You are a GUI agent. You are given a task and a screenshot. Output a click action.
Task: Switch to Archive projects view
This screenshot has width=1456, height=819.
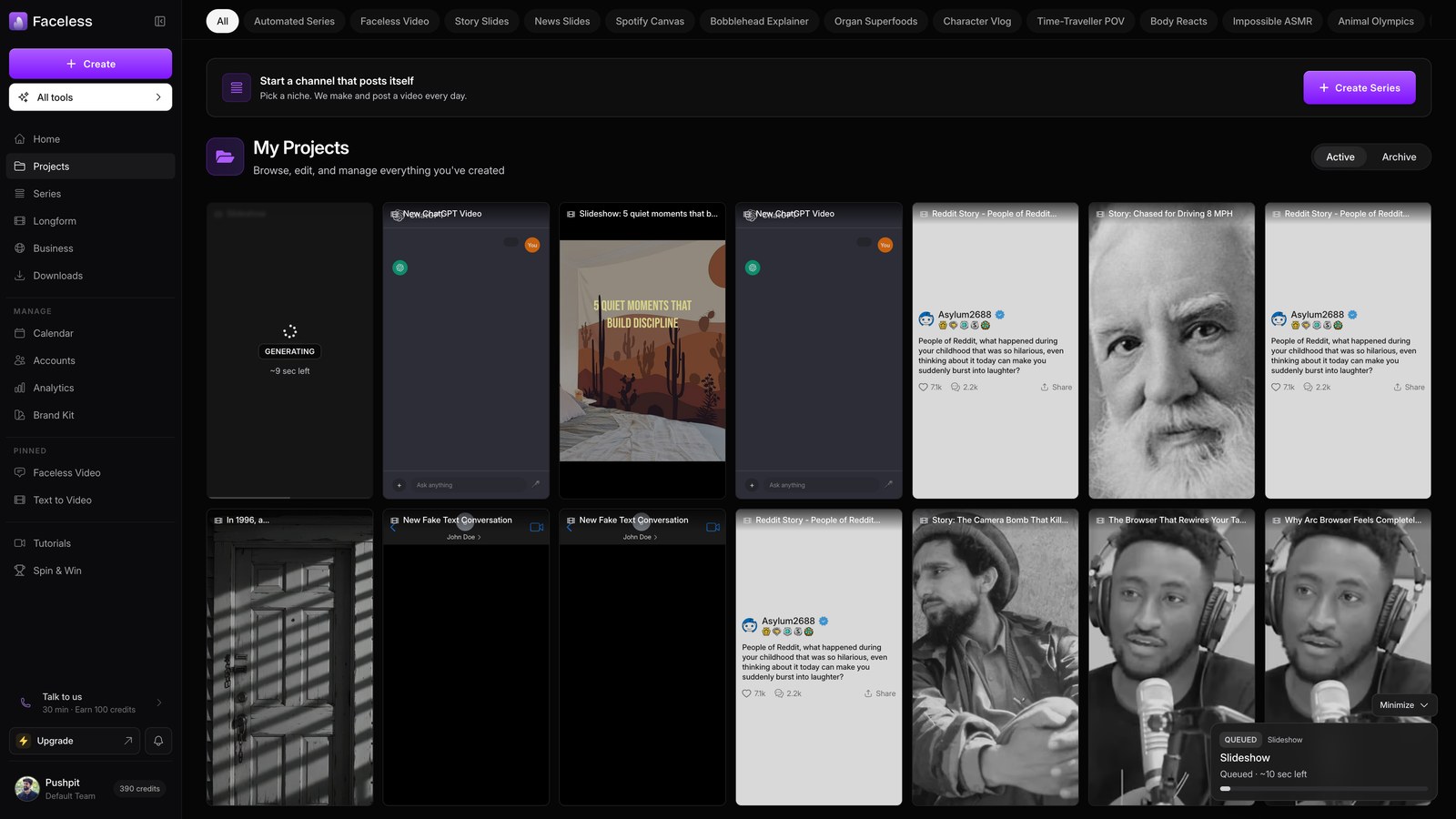pos(1399,157)
